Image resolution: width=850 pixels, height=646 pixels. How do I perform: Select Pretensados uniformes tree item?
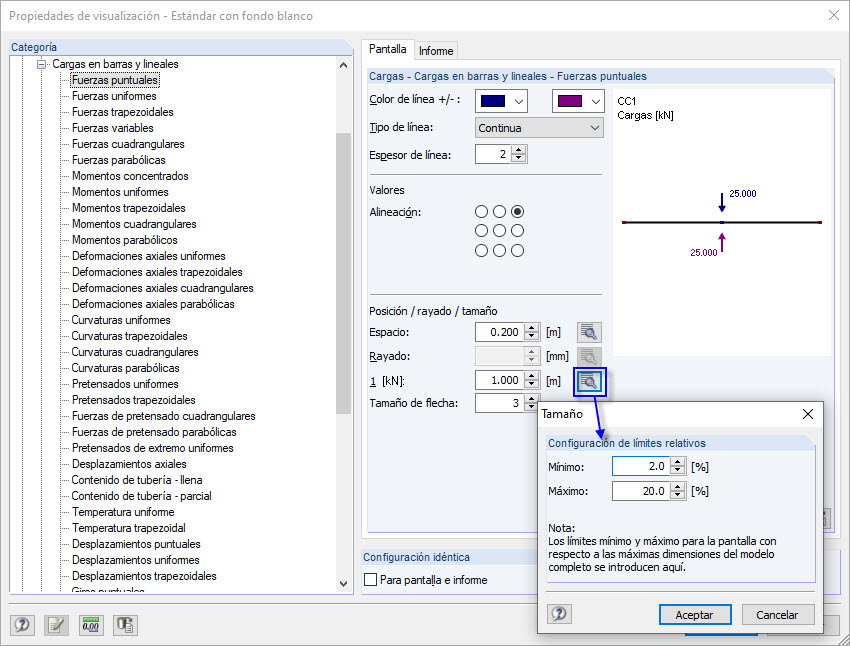[x=125, y=384]
